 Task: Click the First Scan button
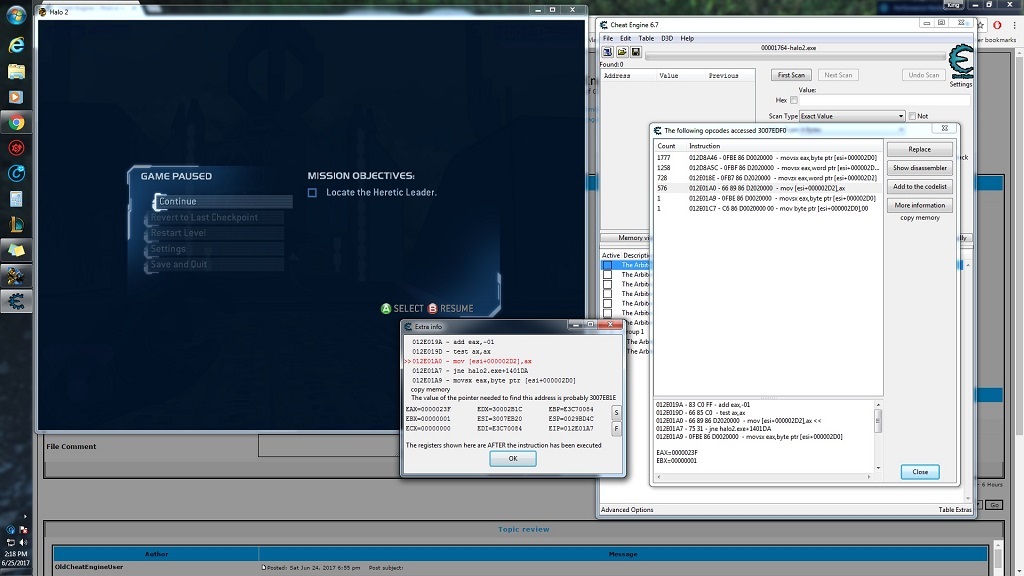(x=791, y=75)
